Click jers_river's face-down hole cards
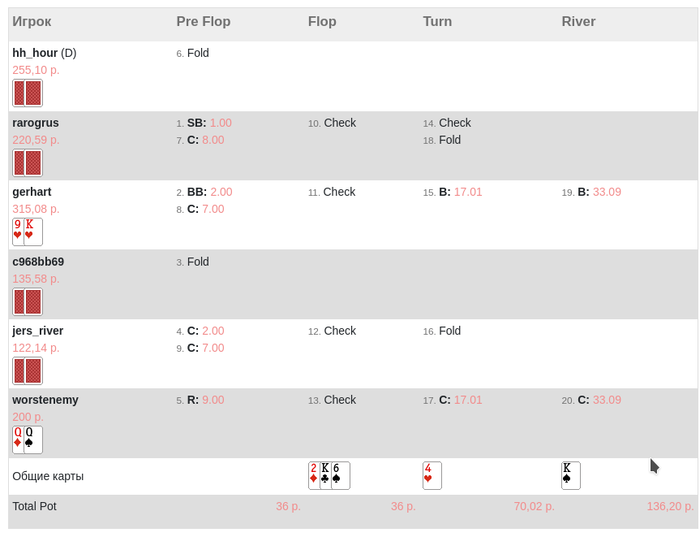 (28, 371)
